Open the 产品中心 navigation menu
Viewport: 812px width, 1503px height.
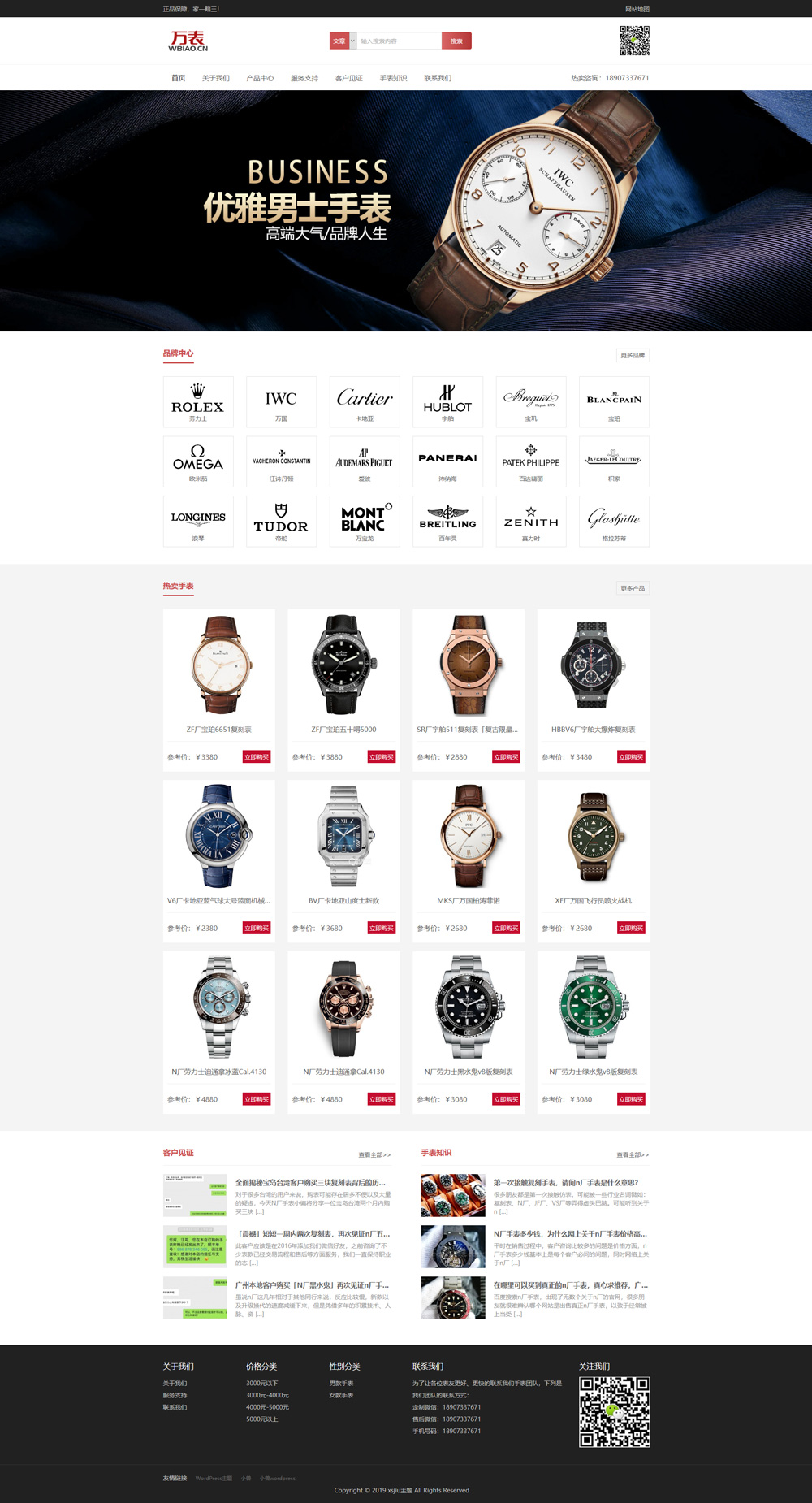coord(260,78)
